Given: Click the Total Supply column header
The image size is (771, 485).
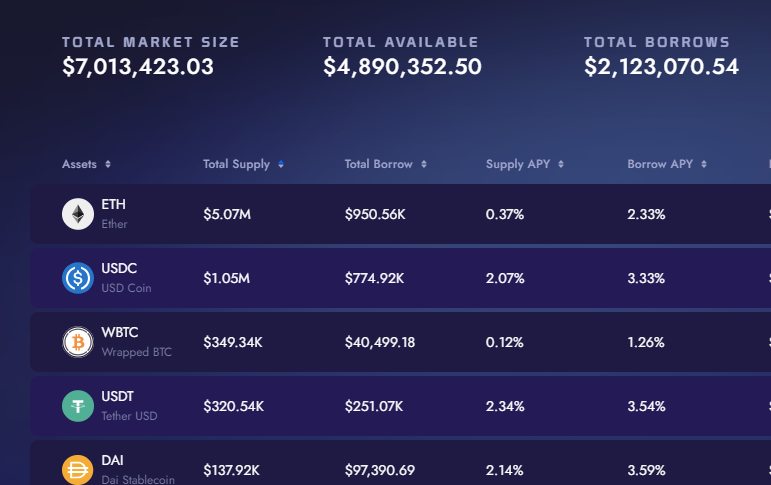Looking at the screenshot, I should [x=237, y=164].
